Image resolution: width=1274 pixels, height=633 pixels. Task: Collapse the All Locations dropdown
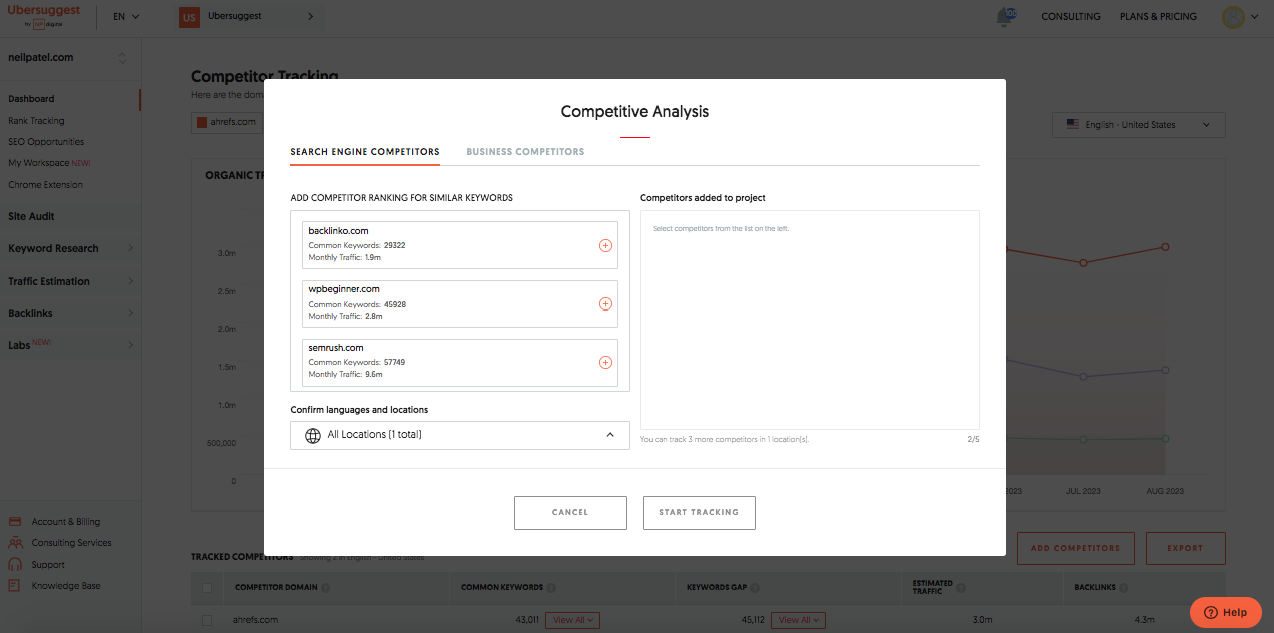point(610,435)
